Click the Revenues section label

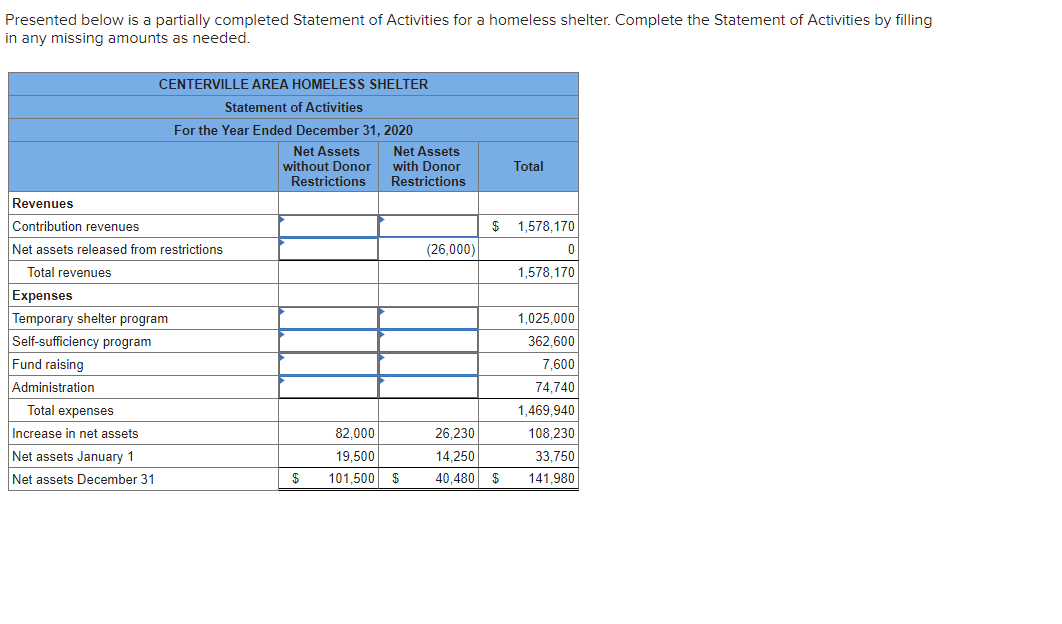[x=43, y=203]
